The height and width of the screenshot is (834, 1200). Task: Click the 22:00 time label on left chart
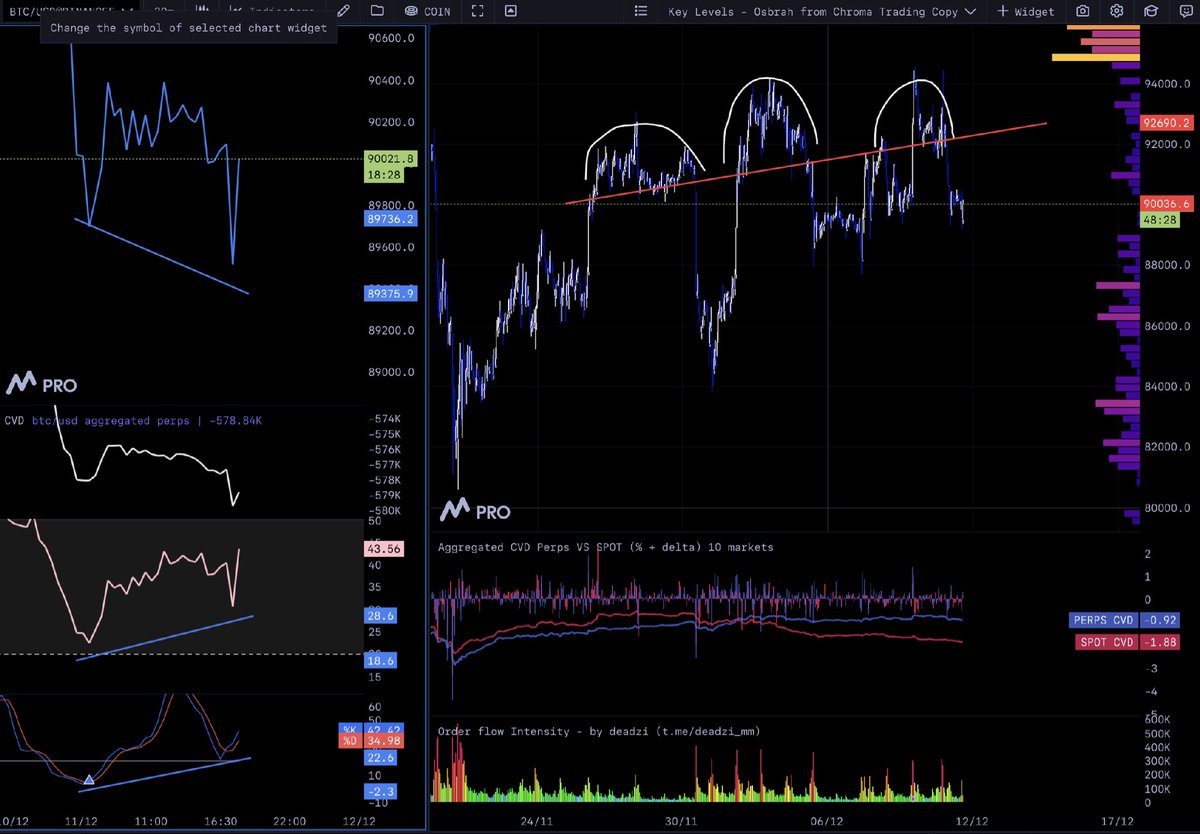coord(288,822)
